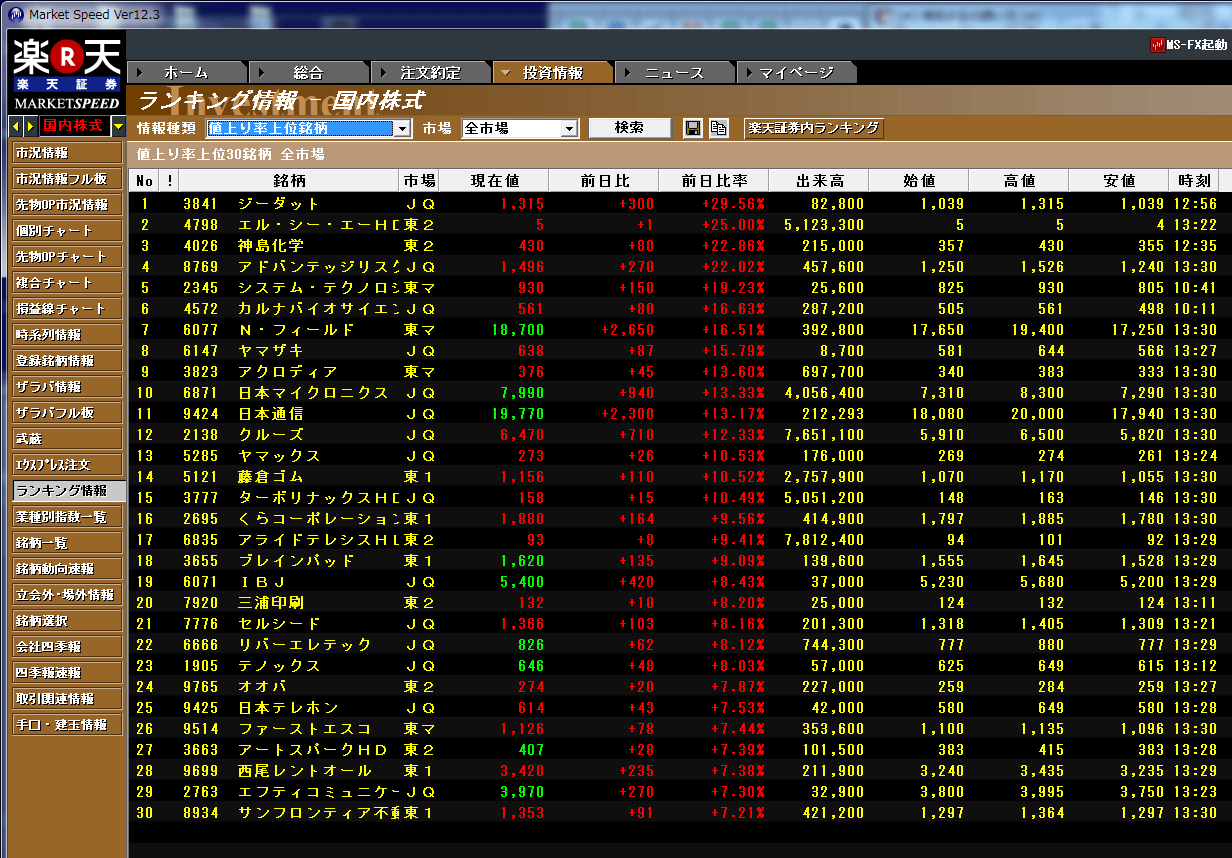Open 登録銘柄情報 in the sidebar
Image resolution: width=1232 pixels, height=858 pixels.
68,361
